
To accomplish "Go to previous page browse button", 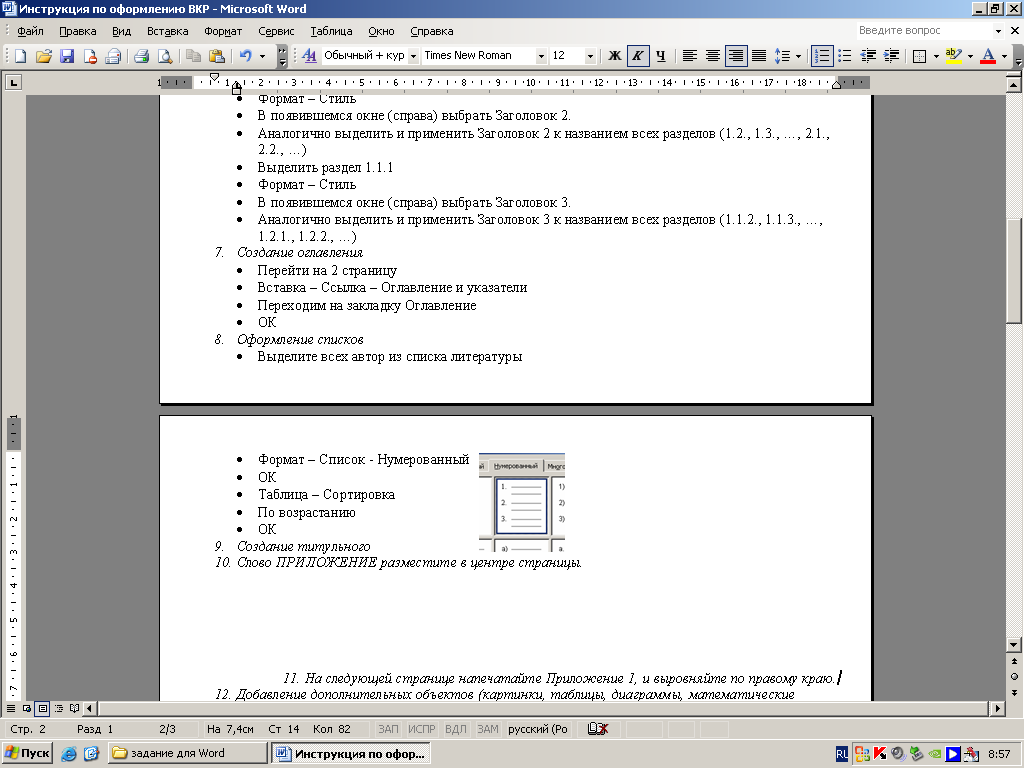I will 1014,661.
